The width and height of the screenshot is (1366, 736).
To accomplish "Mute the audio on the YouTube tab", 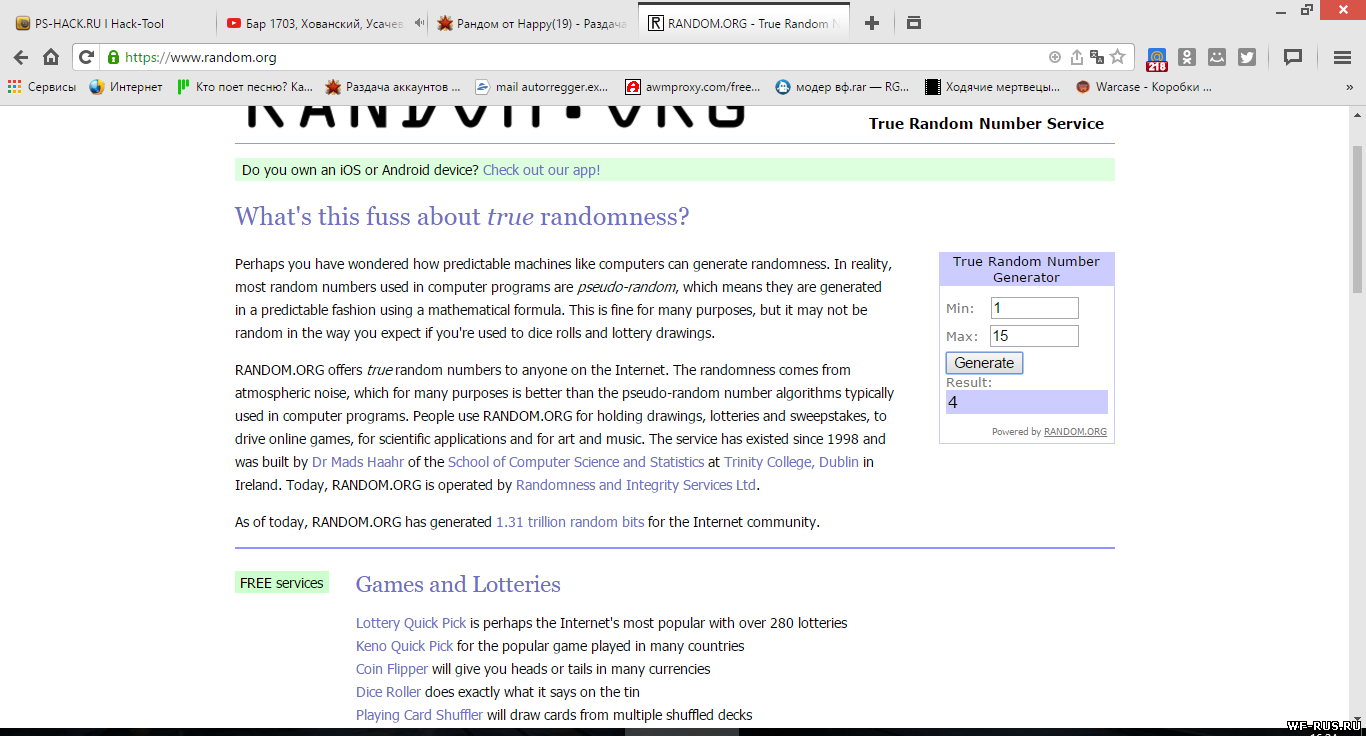I will click(419, 23).
